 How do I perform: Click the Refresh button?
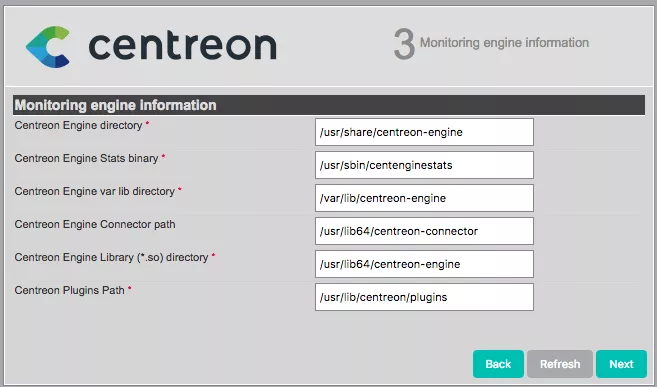pyautogui.click(x=560, y=364)
